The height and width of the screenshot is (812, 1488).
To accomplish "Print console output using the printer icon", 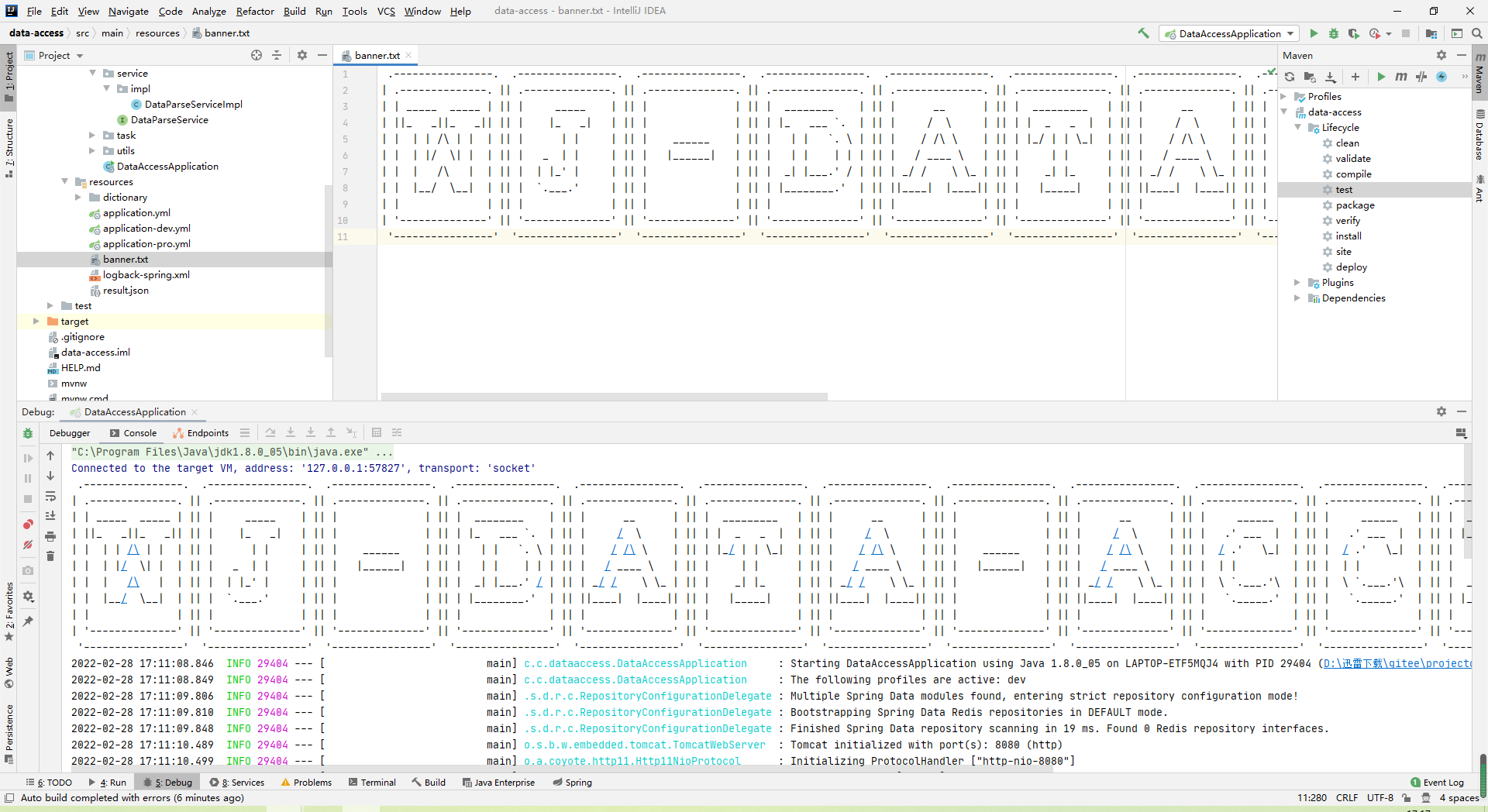I will pyautogui.click(x=50, y=536).
